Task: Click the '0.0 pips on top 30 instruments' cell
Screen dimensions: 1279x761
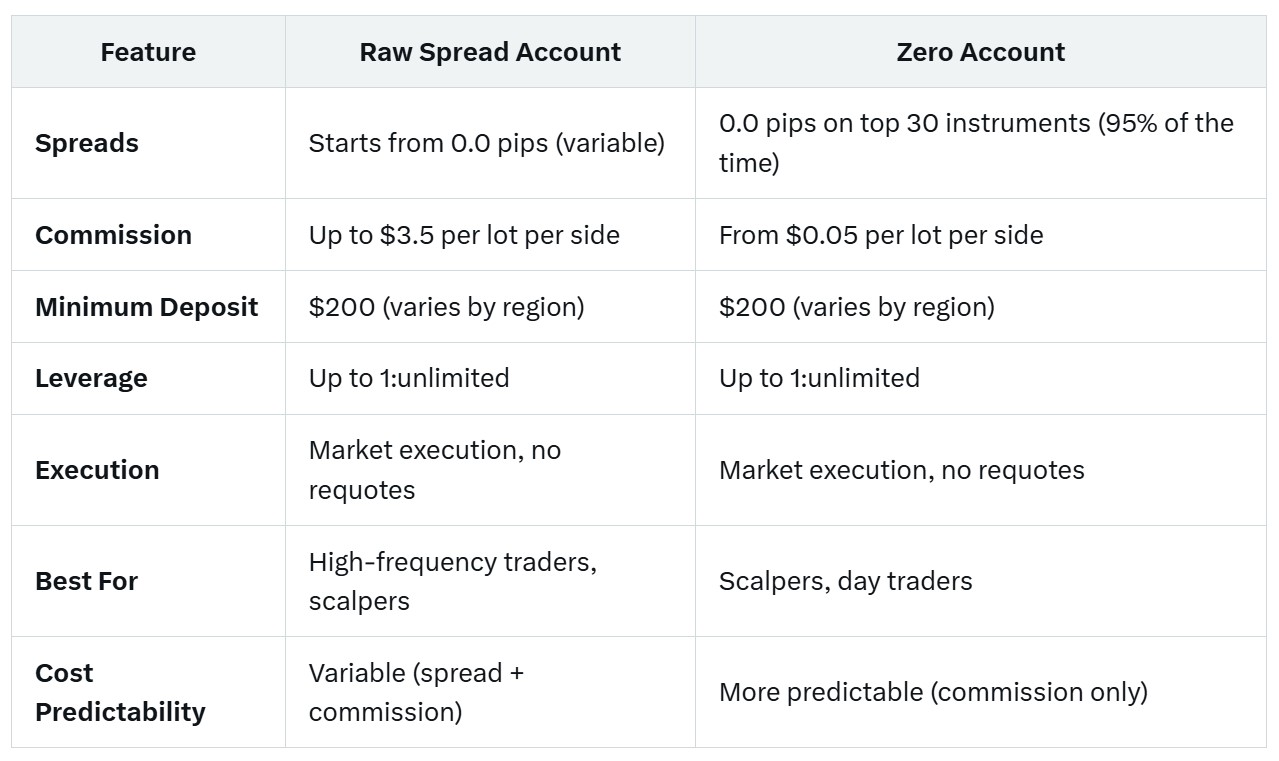Action: click(x=981, y=143)
